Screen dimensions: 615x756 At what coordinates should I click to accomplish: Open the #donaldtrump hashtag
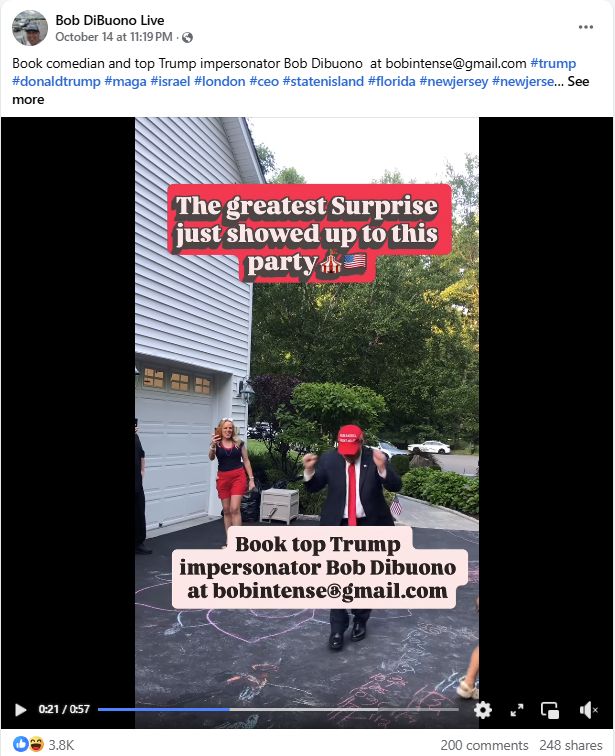(56, 81)
